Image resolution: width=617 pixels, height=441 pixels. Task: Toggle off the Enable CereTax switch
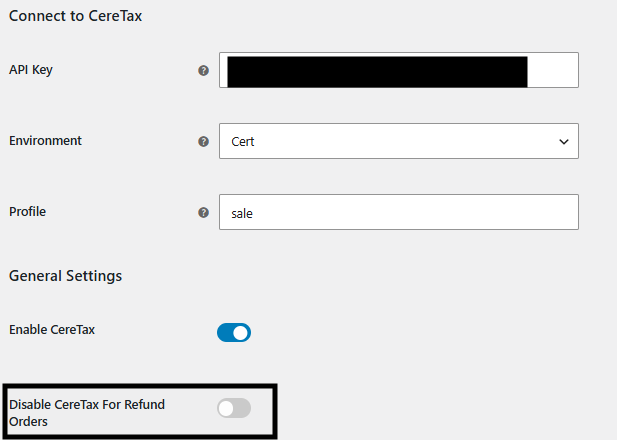click(234, 333)
